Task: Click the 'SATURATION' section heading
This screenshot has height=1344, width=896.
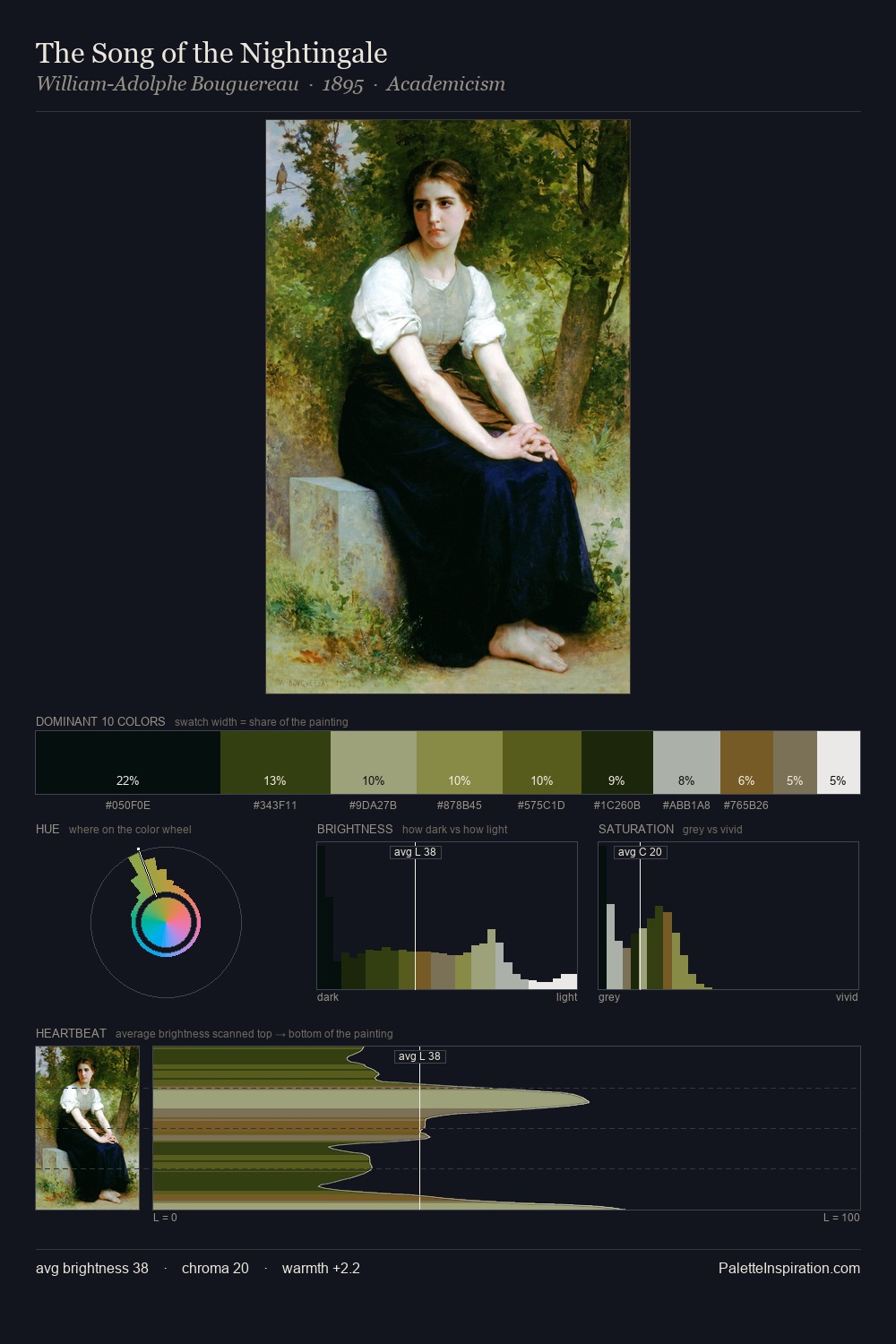Action: (x=636, y=830)
